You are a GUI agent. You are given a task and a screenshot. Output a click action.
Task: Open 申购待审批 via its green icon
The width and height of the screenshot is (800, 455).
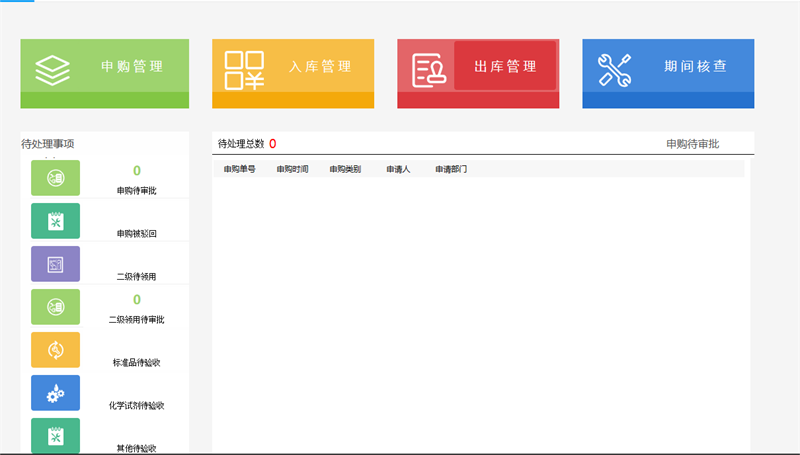click(x=55, y=178)
